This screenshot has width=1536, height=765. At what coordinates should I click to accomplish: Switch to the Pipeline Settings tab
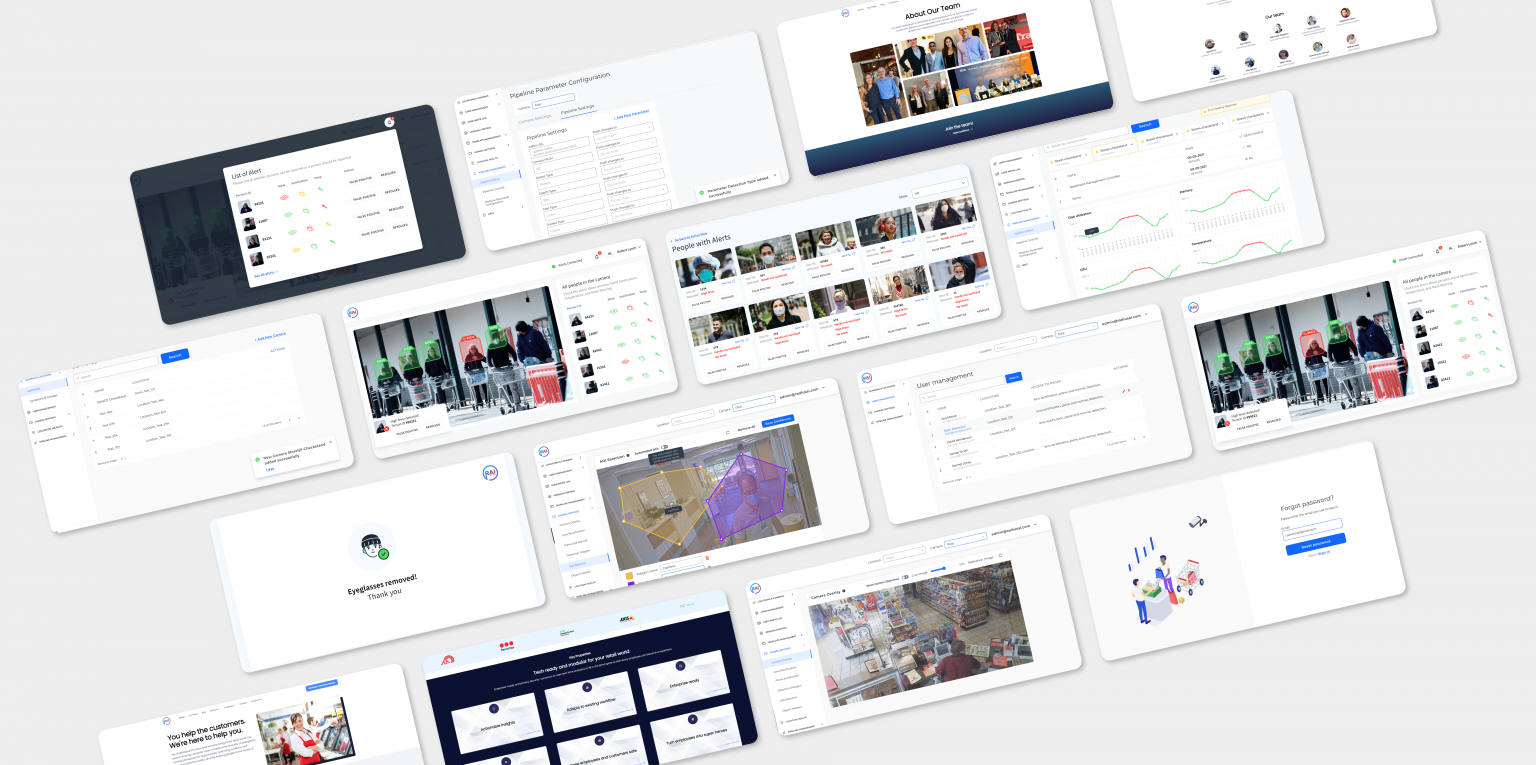coord(577,109)
